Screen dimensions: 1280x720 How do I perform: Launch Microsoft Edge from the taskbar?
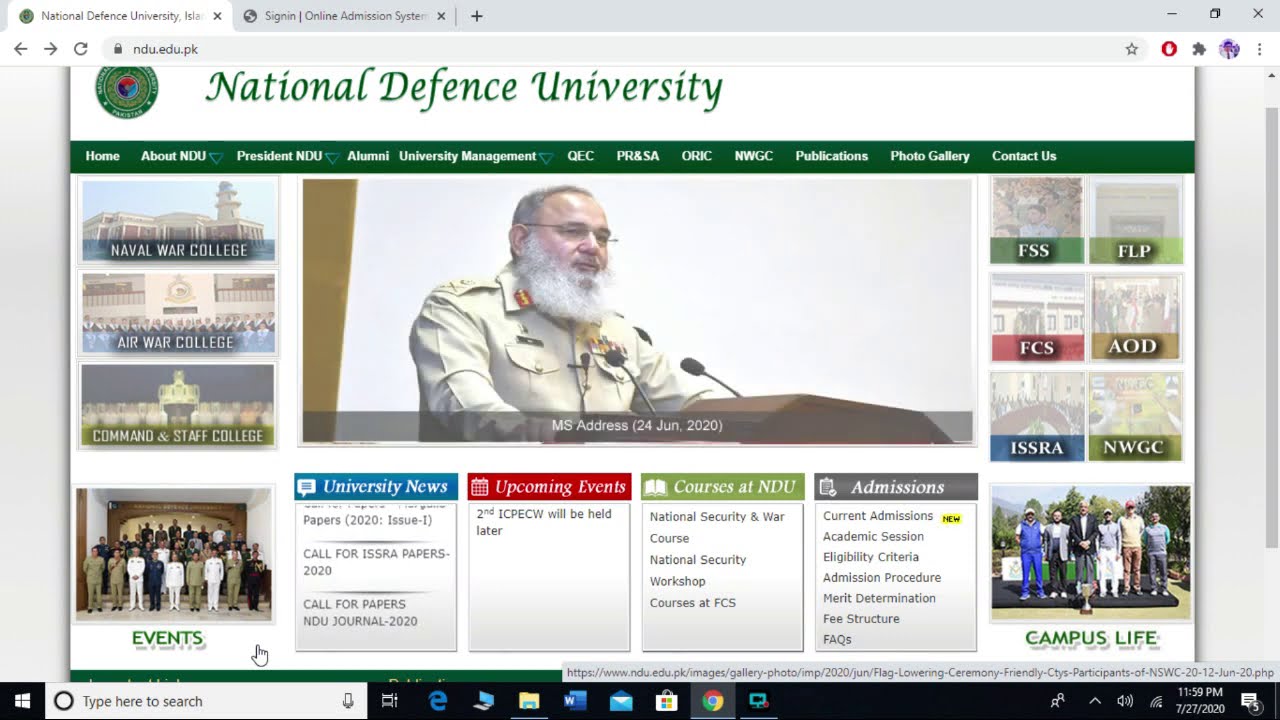pyautogui.click(x=438, y=701)
